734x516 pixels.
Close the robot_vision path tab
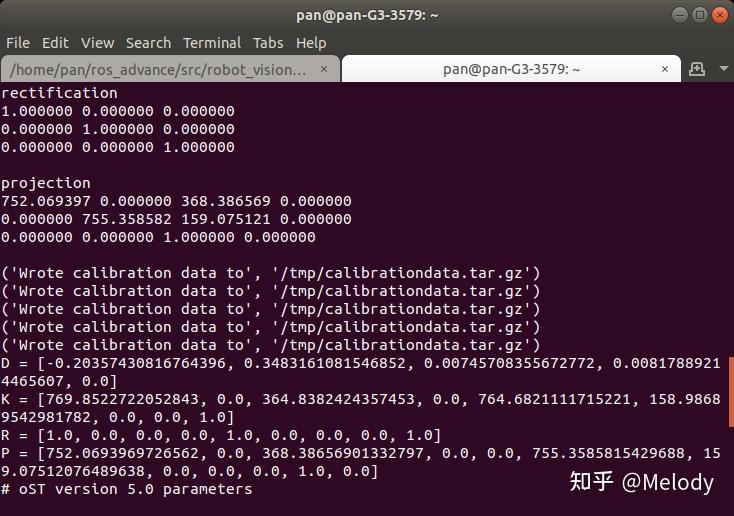click(324, 69)
